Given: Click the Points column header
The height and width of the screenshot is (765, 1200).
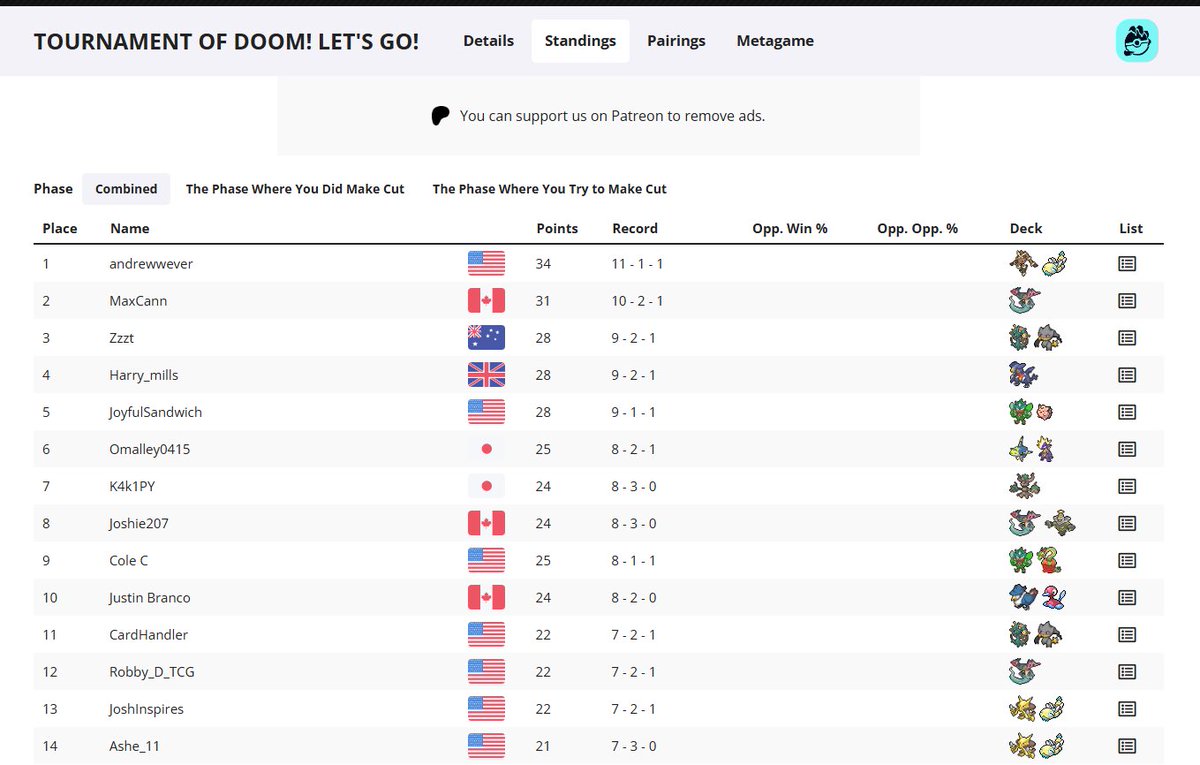Looking at the screenshot, I should point(557,228).
